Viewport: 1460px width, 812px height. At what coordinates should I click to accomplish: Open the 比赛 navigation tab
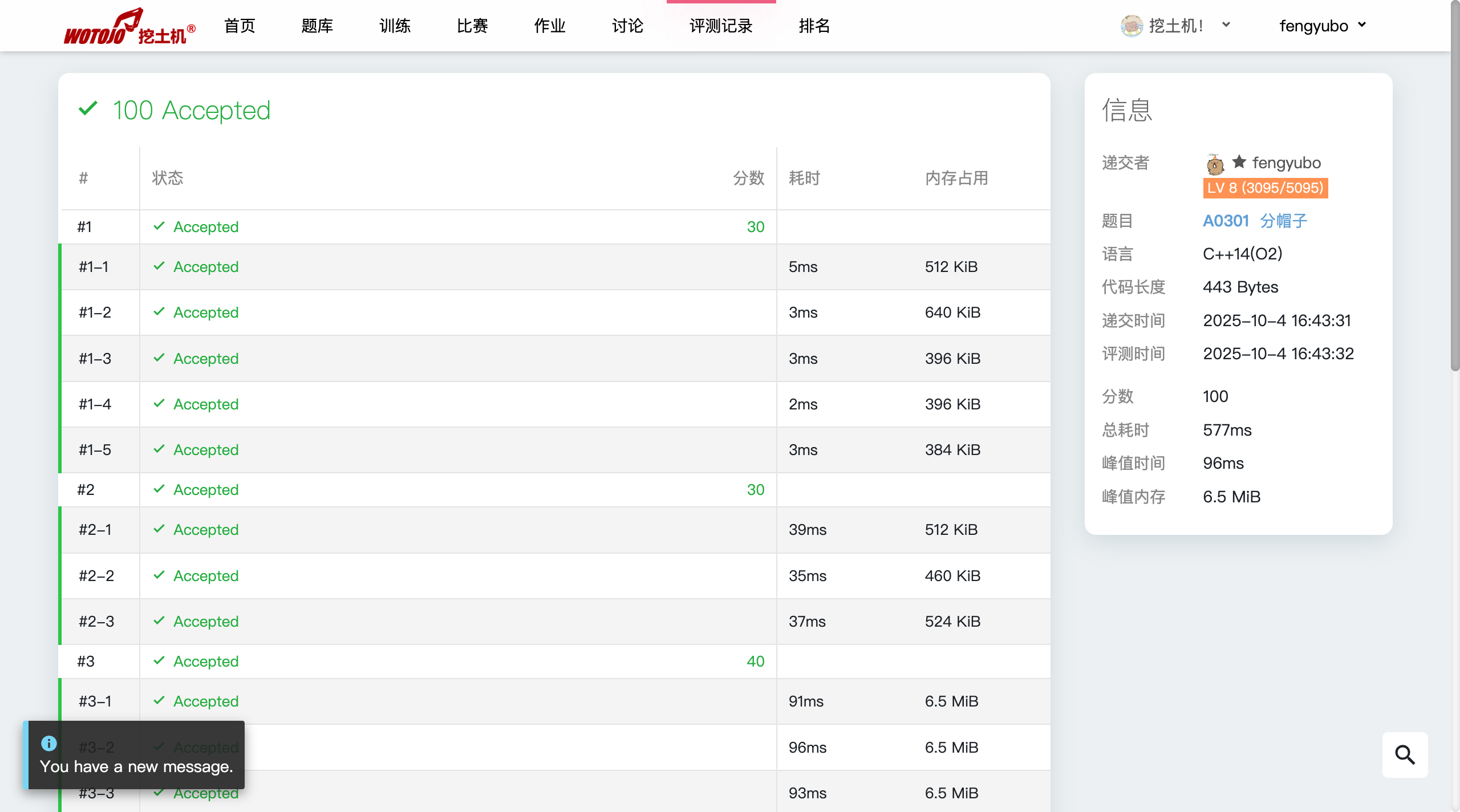click(x=472, y=26)
